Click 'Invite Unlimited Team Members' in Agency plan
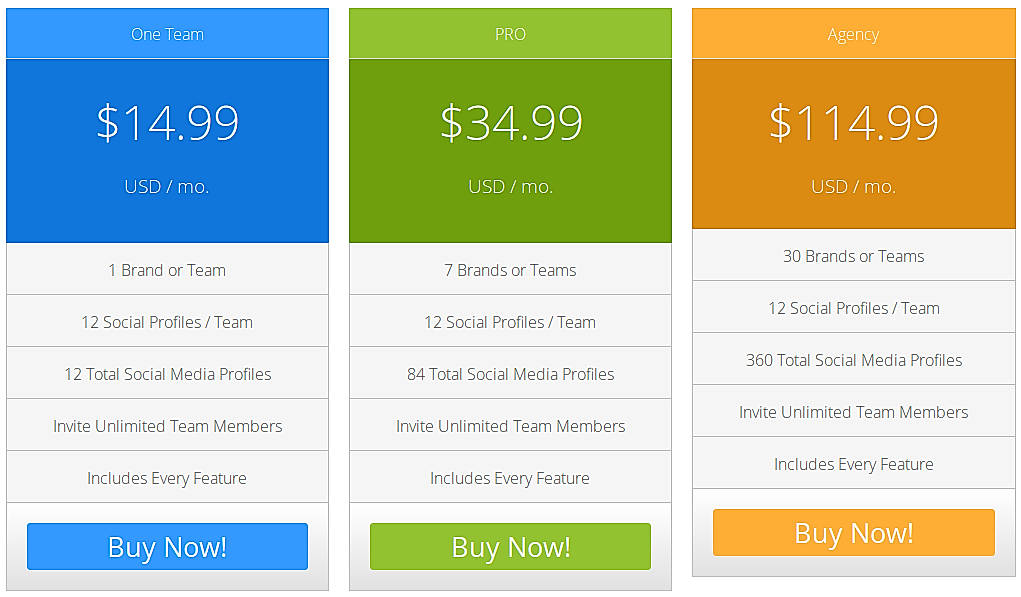Screen dimensions: 1021x597 pyautogui.click(x=854, y=411)
